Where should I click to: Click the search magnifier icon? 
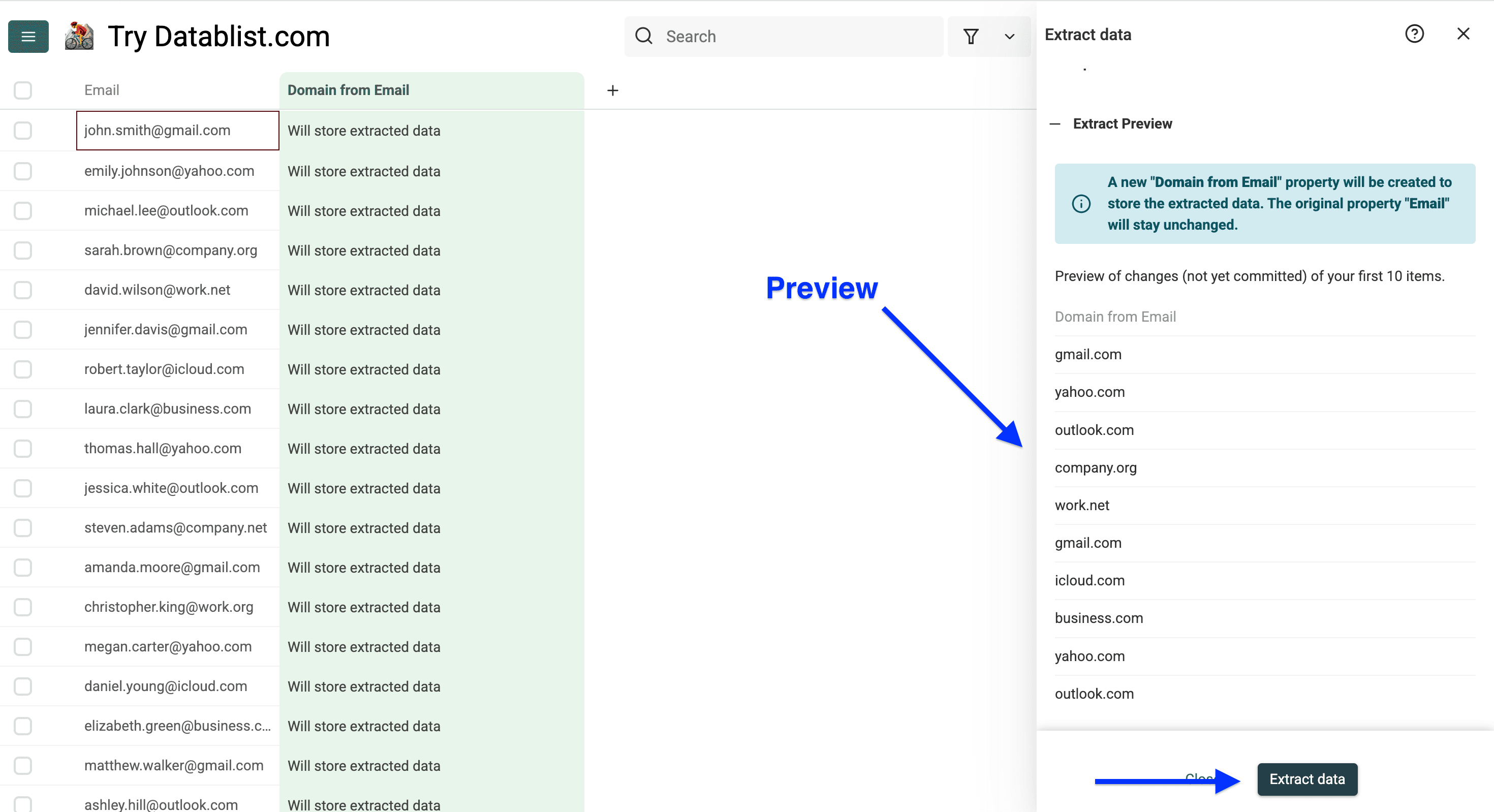(643, 36)
